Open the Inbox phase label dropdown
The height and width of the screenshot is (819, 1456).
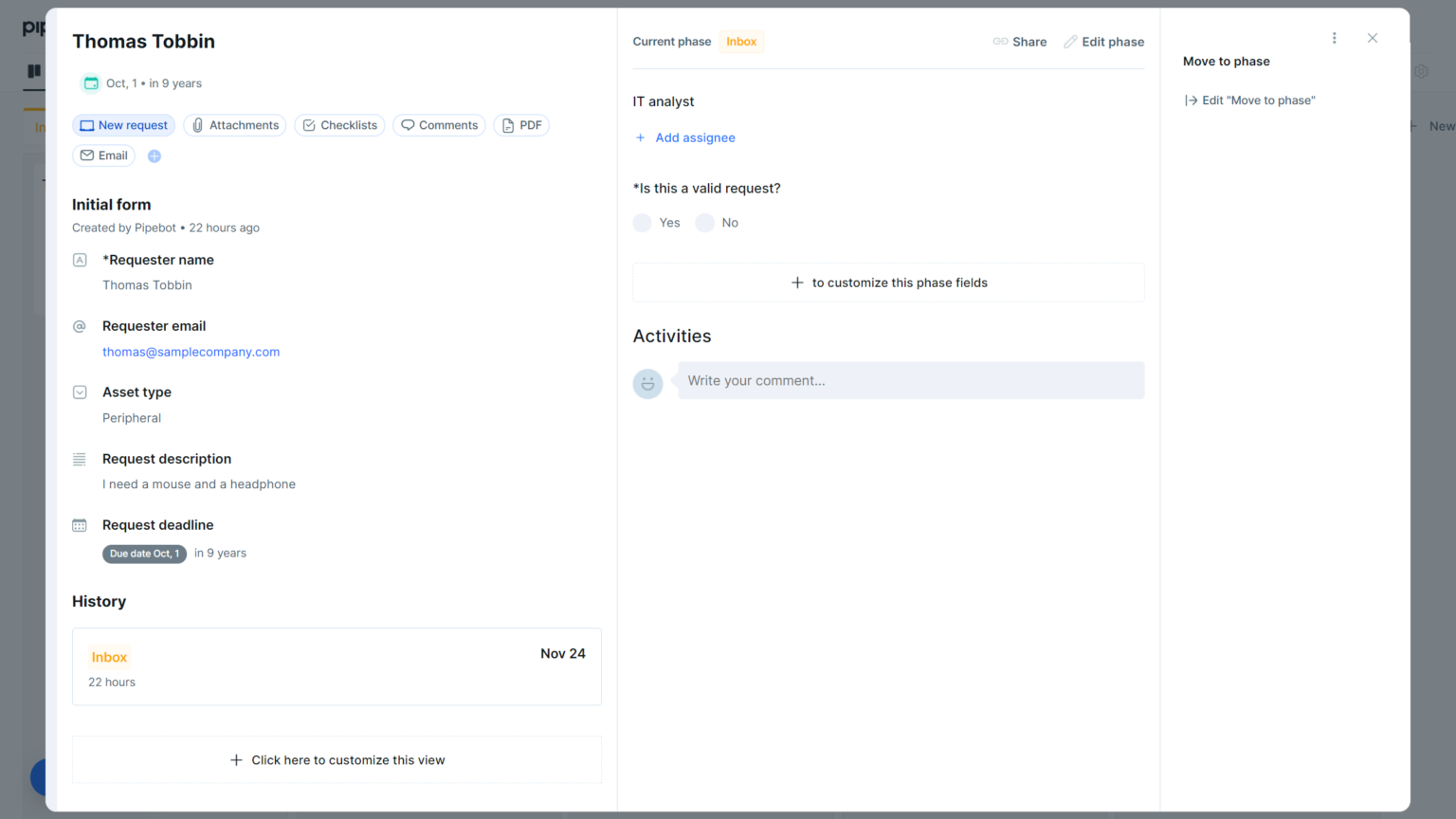tap(740, 41)
